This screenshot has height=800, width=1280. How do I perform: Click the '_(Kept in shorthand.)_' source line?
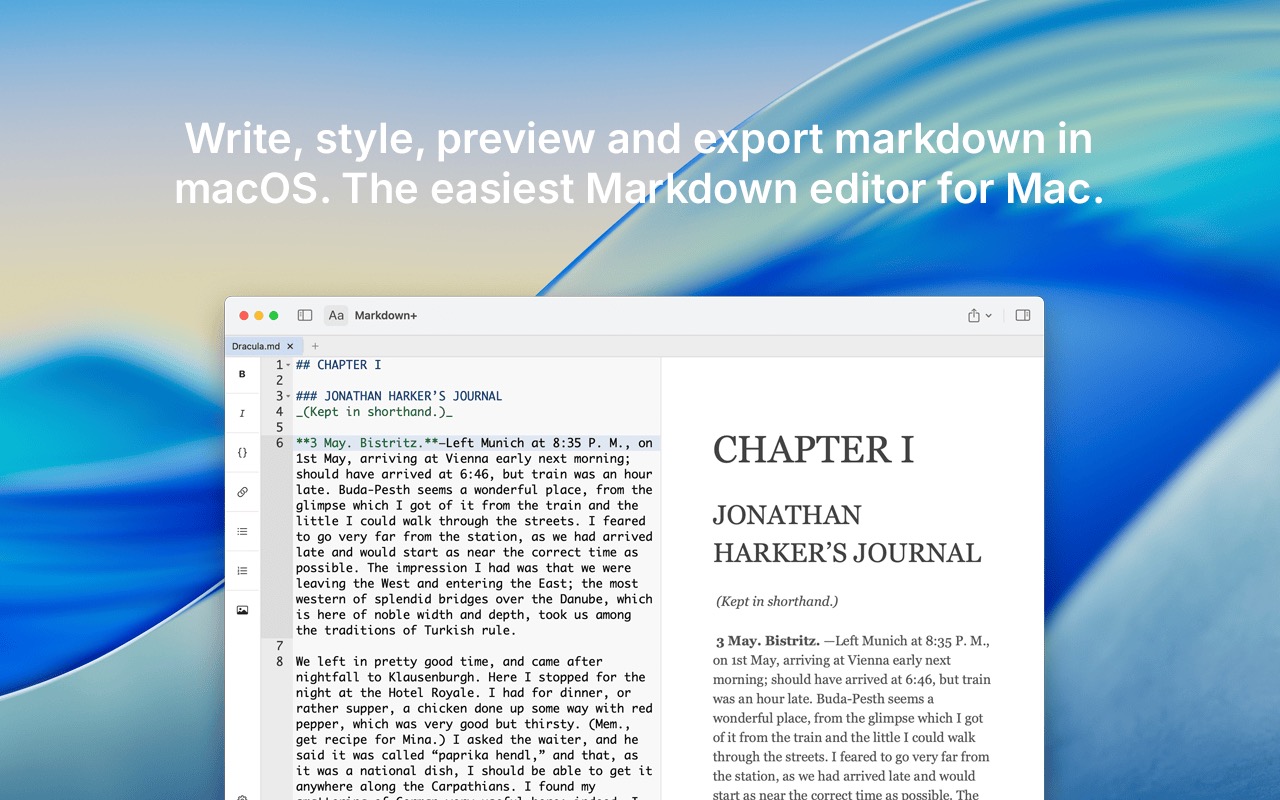tap(374, 412)
